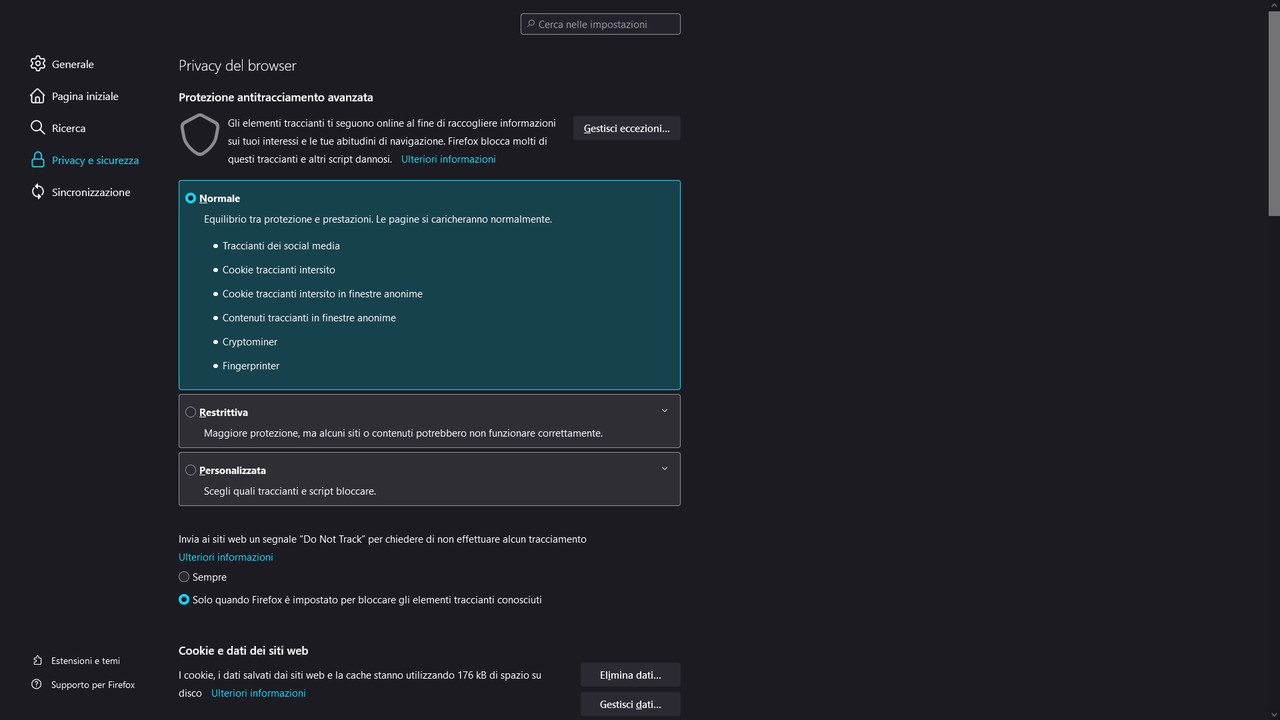This screenshot has width=1280, height=720.
Task: Click the Sincronizzazione sync icon
Action: (x=38, y=192)
